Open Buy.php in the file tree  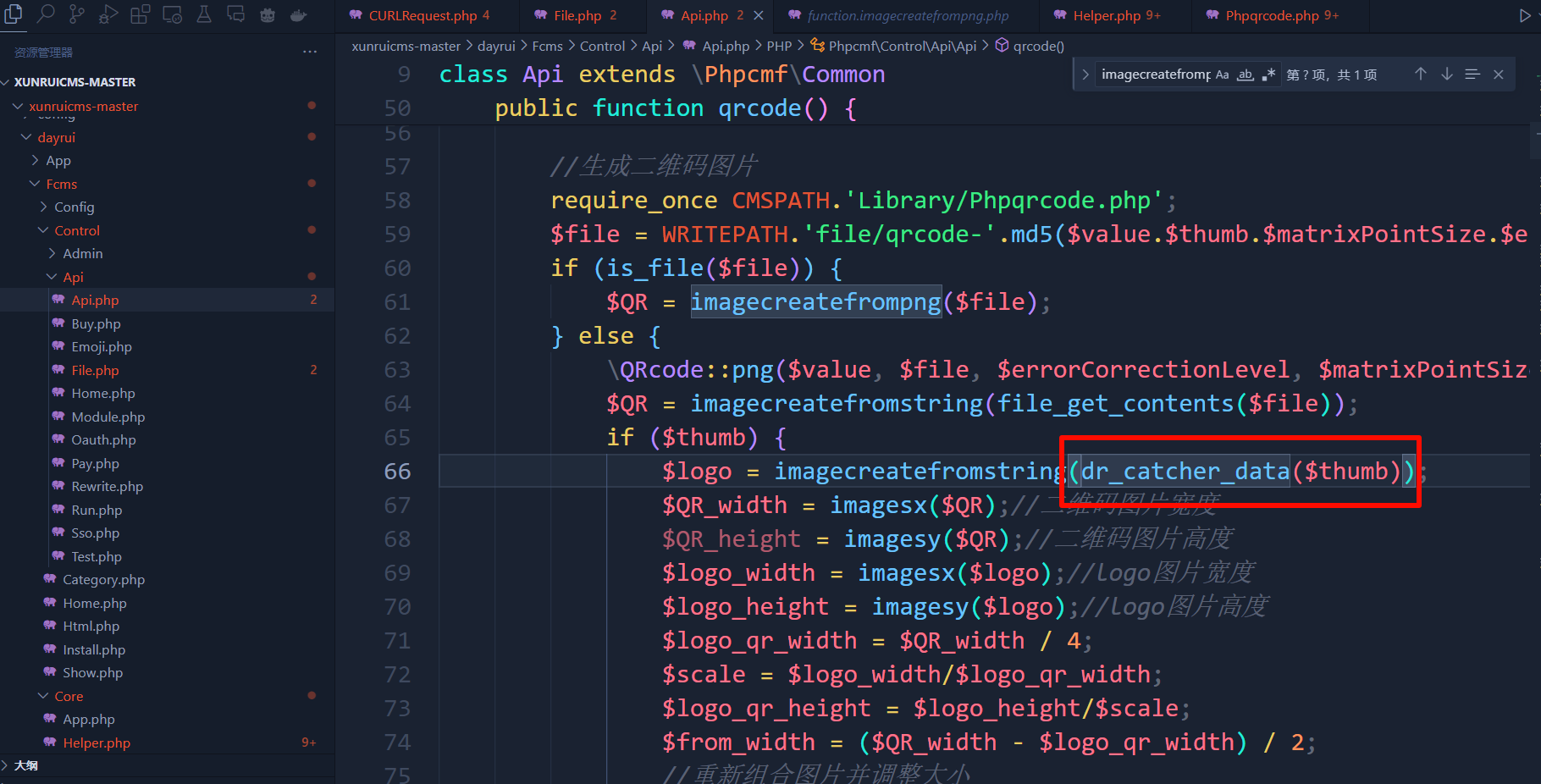click(96, 323)
